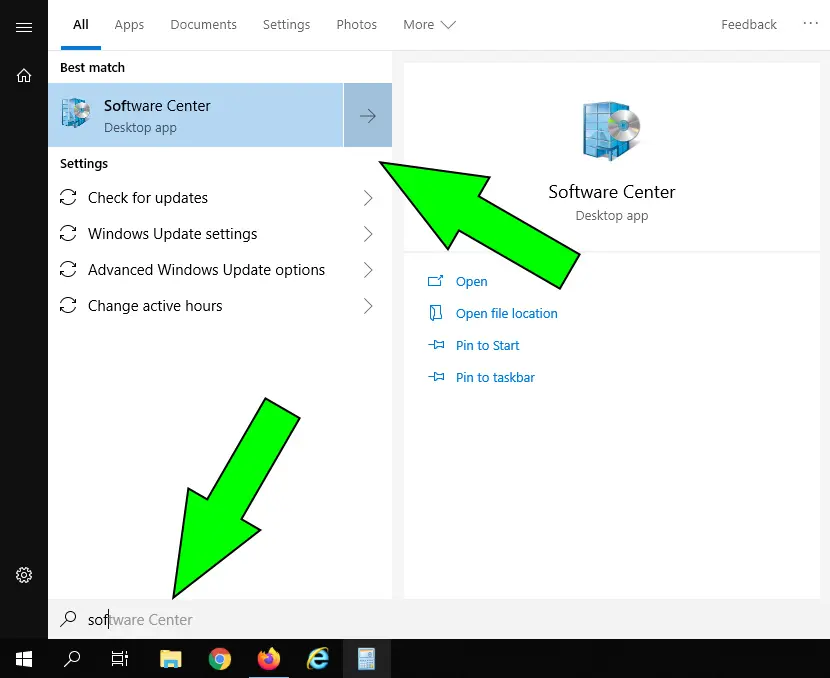Expand the Windows Update settings chevron
Image resolution: width=830 pixels, height=678 pixels.
[x=368, y=234]
